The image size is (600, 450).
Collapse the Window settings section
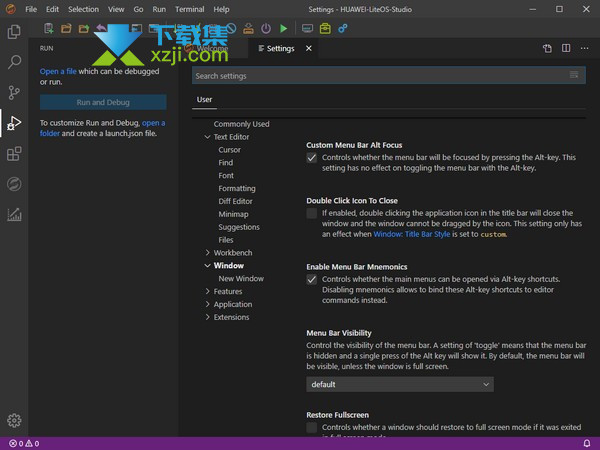click(x=207, y=266)
